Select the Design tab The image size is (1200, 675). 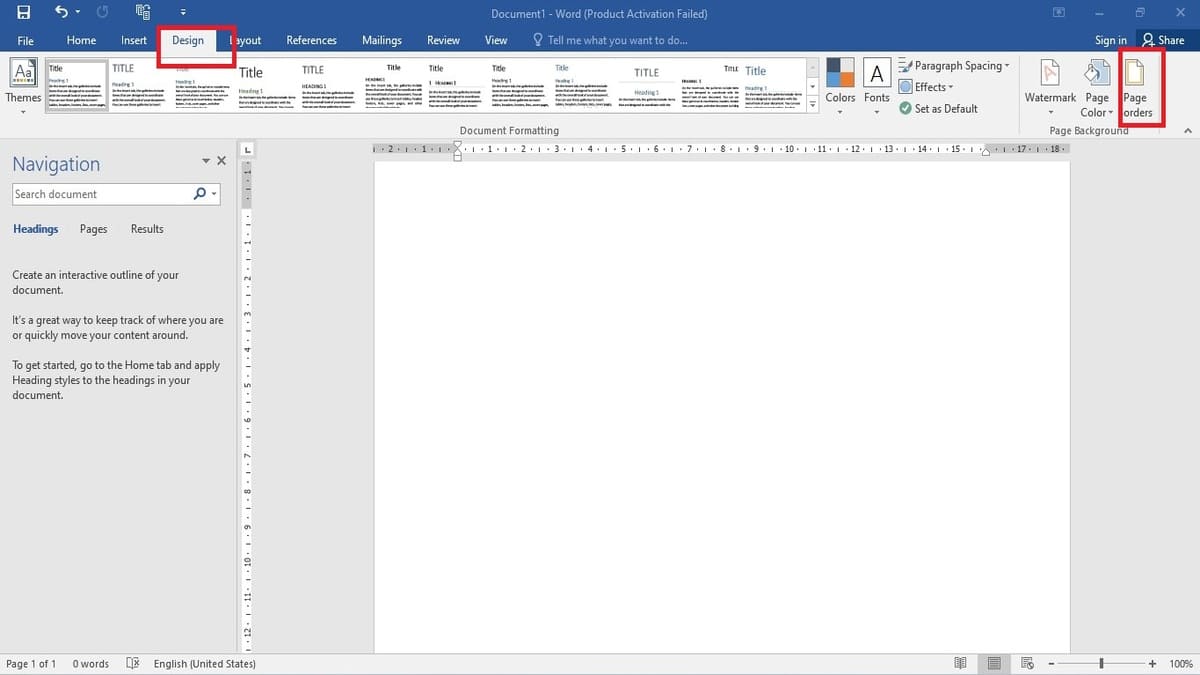click(188, 41)
